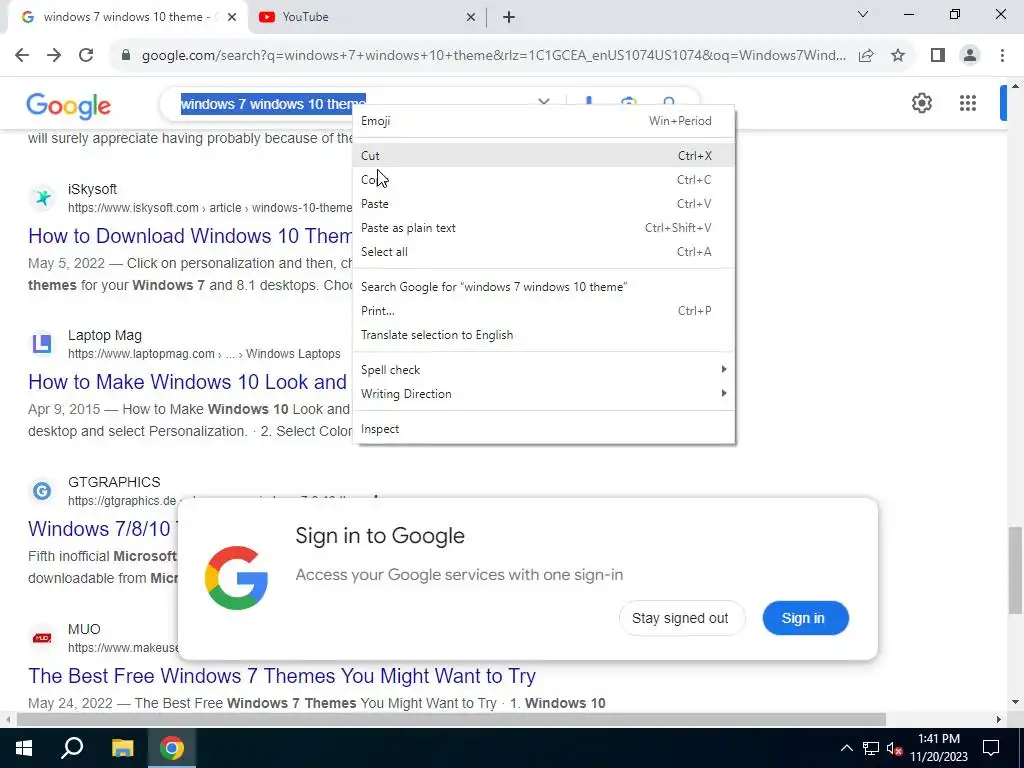Click the MUO site favicon
This screenshot has height=768, width=1024.
point(42,637)
